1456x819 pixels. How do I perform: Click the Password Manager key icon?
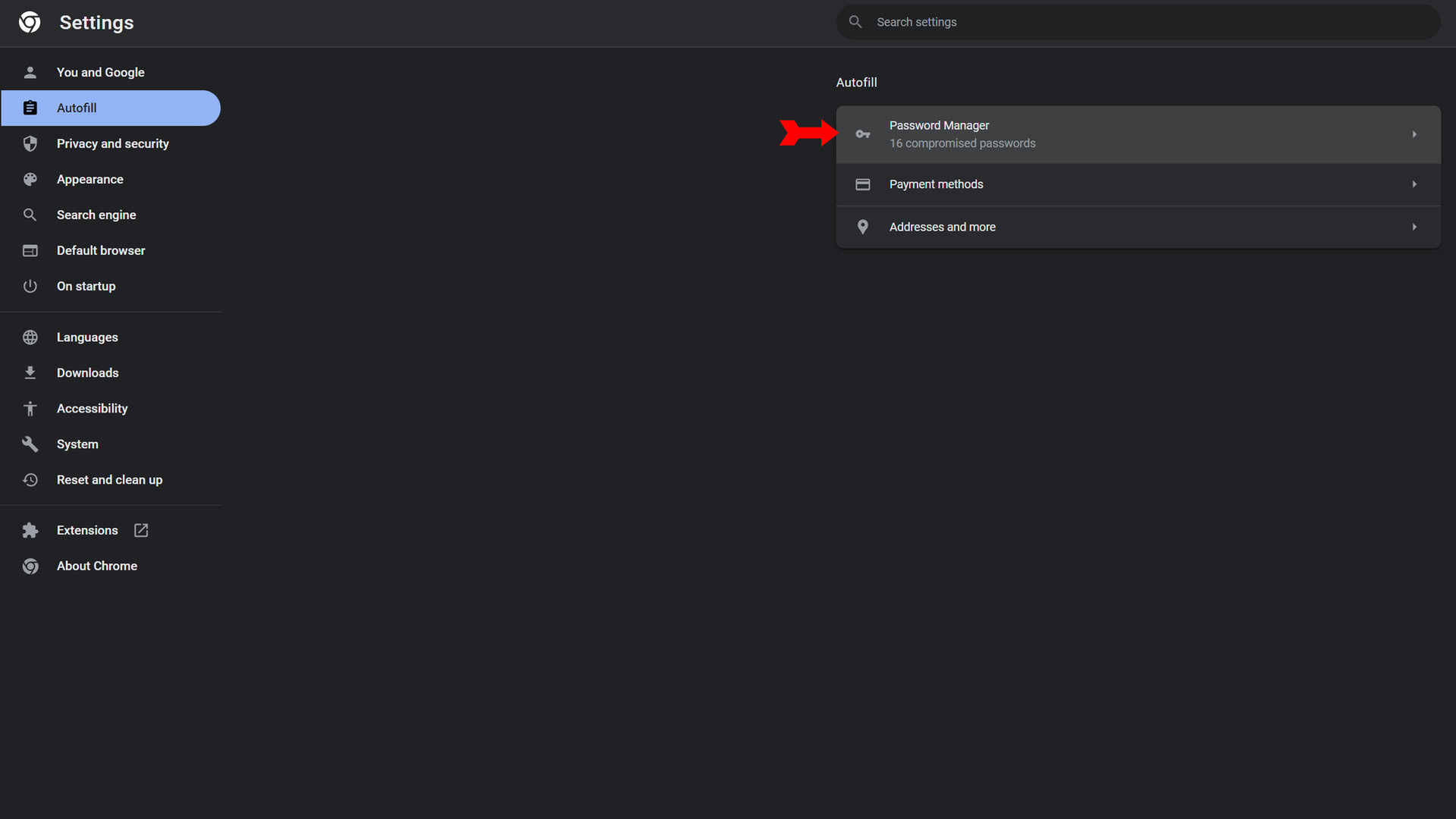tap(862, 133)
